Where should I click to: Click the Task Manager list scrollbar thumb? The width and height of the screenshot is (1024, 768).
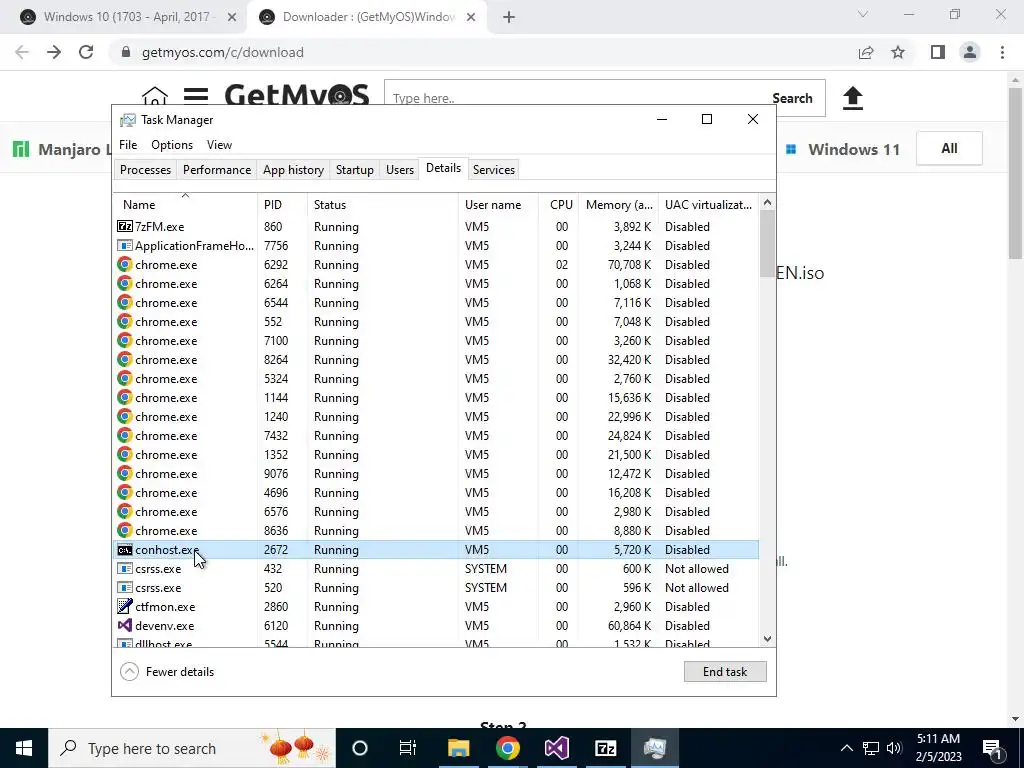pyautogui.click(x=767, y=244)
